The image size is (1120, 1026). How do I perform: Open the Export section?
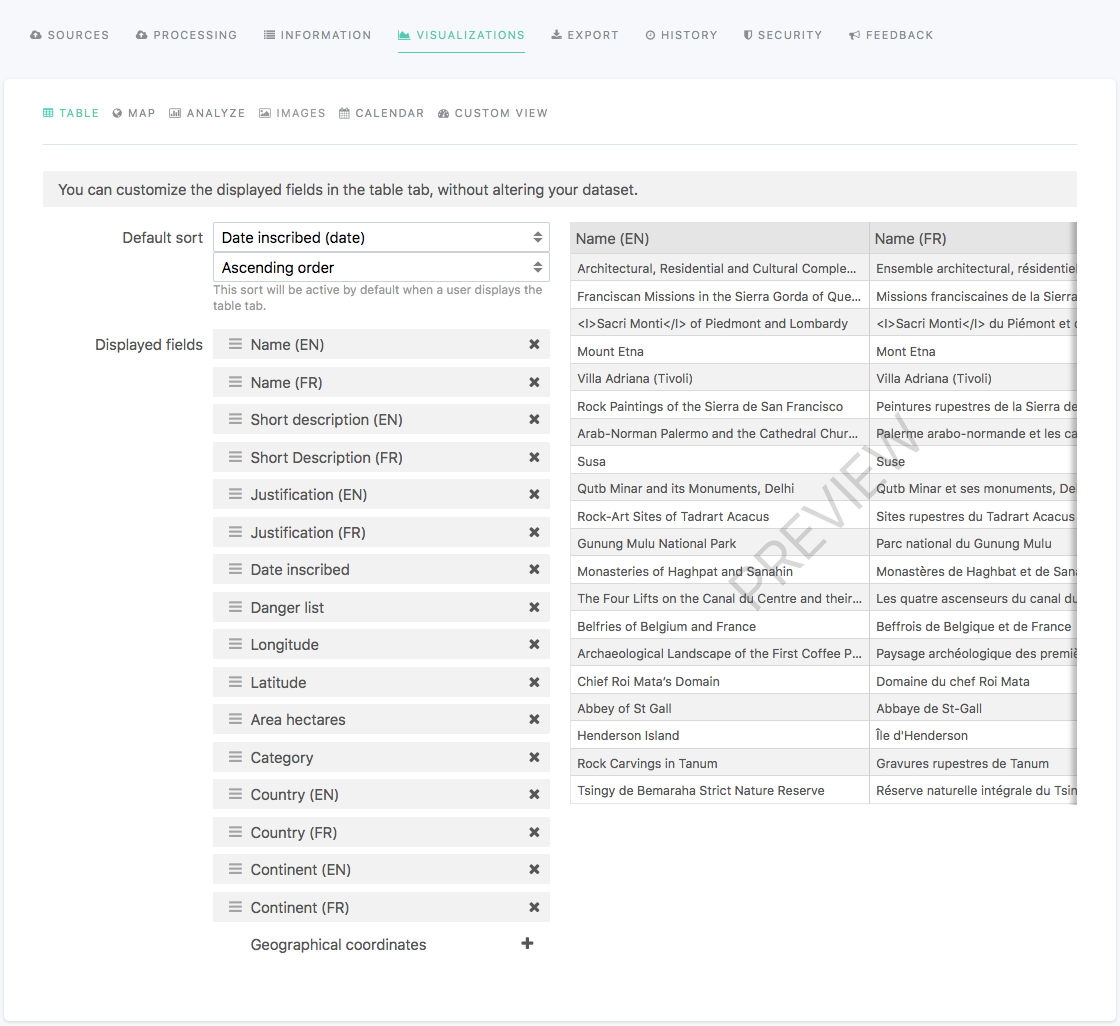[585, 35]
